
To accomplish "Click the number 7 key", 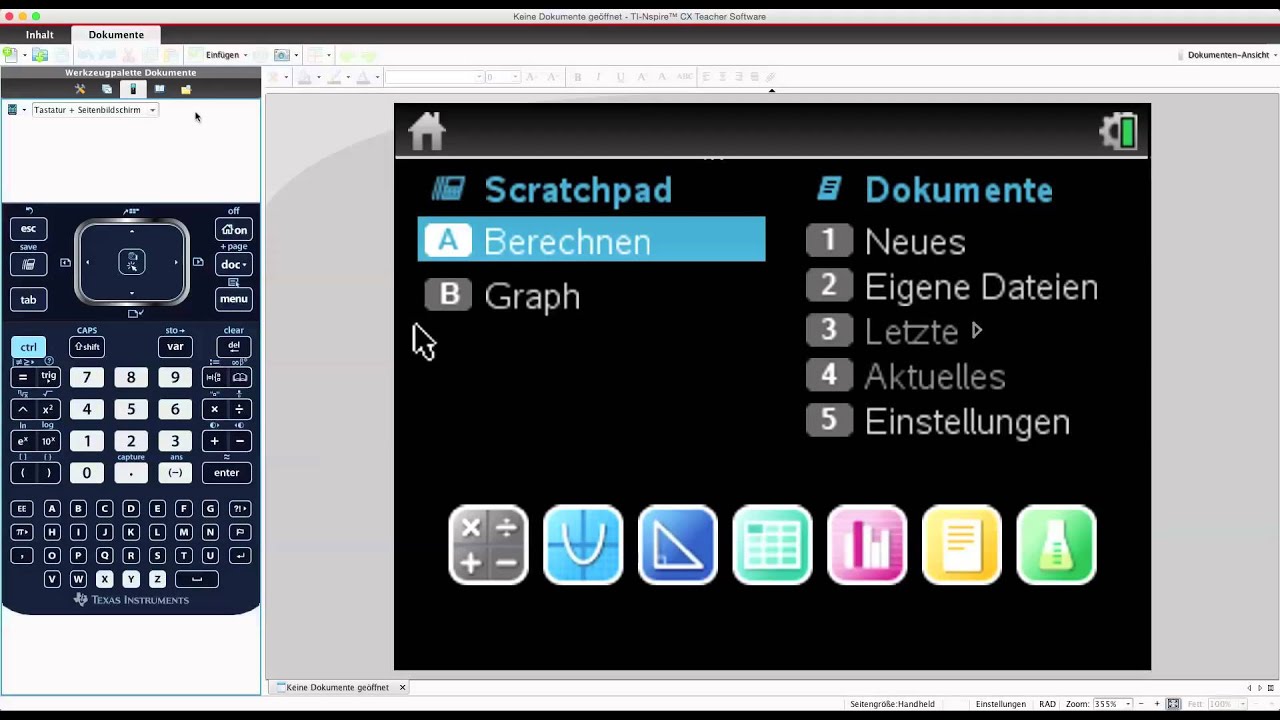I will [x=87, y=377].
